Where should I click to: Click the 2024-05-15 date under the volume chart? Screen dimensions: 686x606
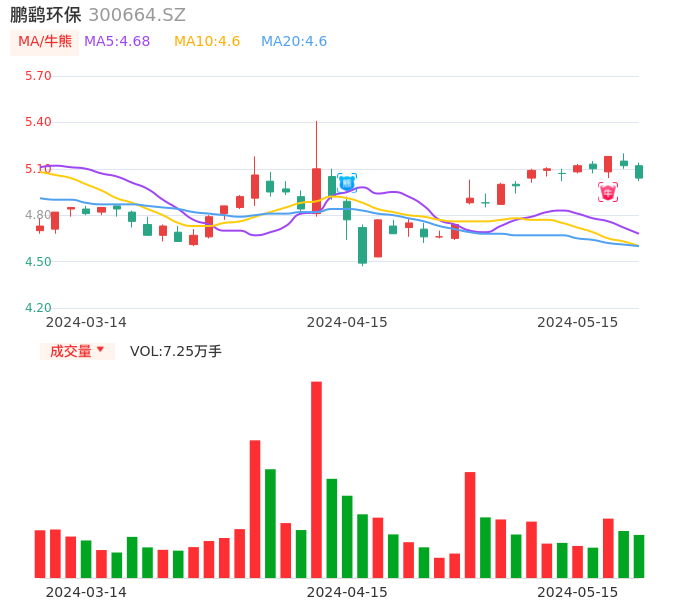[x=578, y=592]
